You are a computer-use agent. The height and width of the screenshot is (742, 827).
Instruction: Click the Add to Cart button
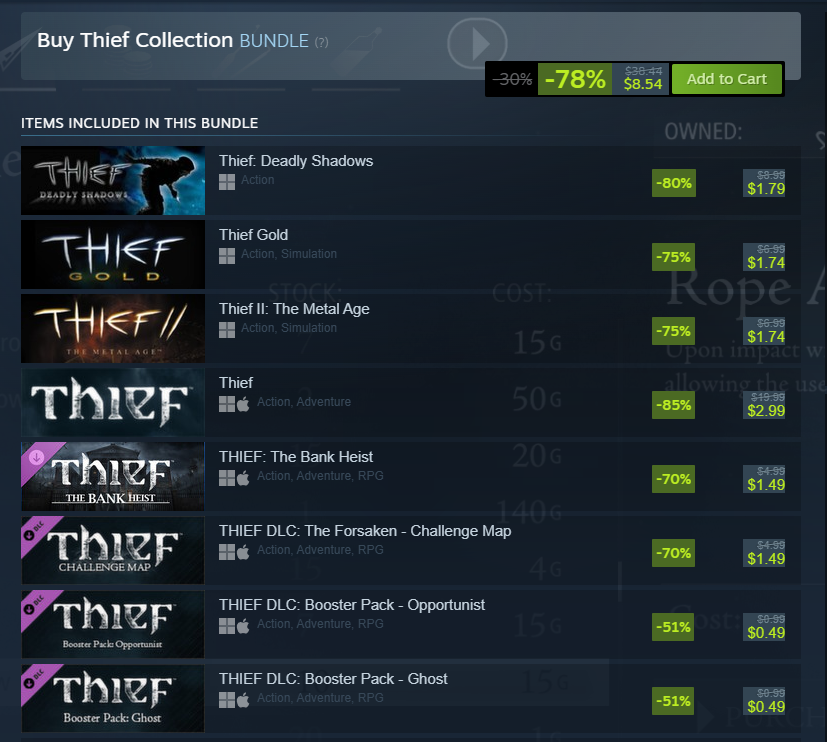coord(726,79)
